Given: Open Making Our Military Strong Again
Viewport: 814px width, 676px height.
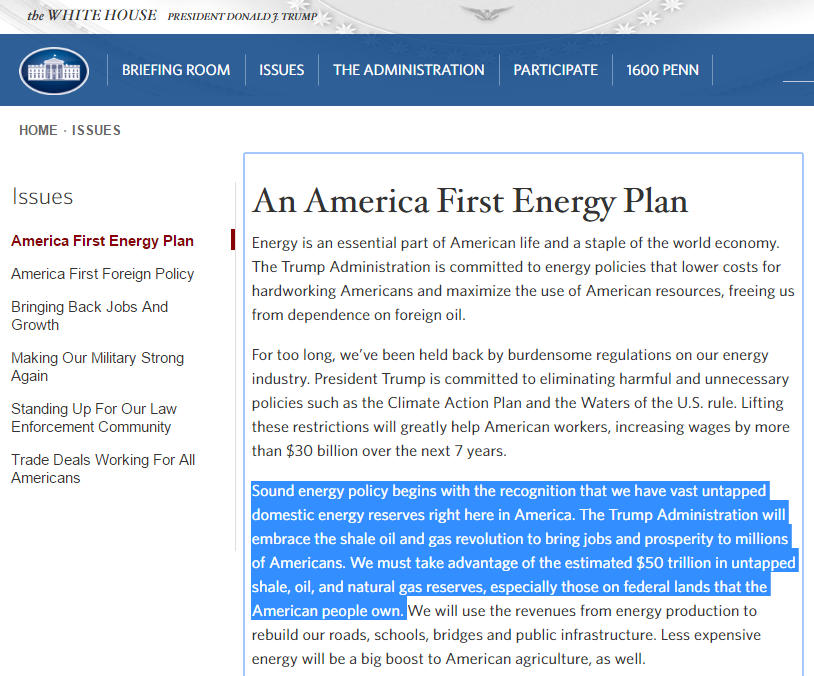Looking at the screenshot, I should click(98, 367).
